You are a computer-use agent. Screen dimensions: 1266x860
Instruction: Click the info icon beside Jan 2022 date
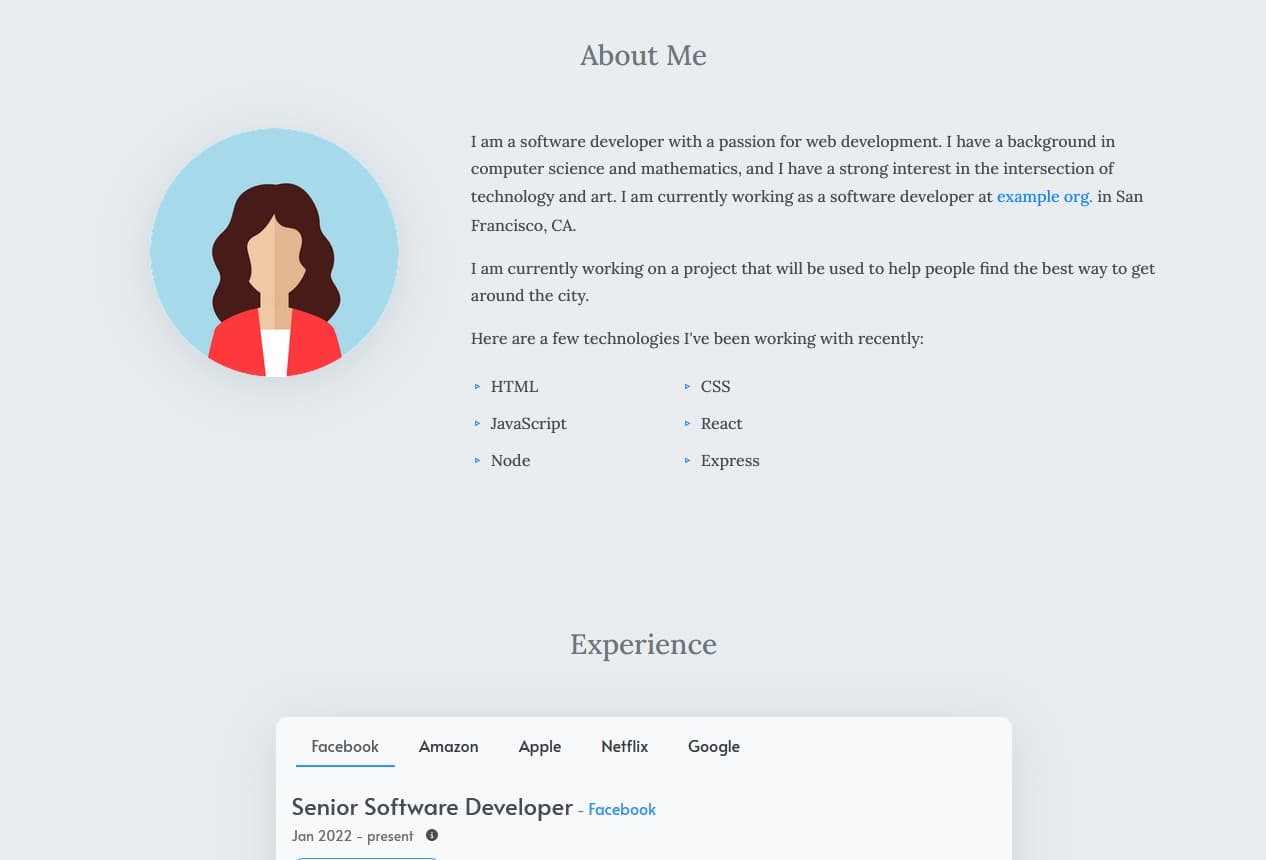click(x=432, y=835)
